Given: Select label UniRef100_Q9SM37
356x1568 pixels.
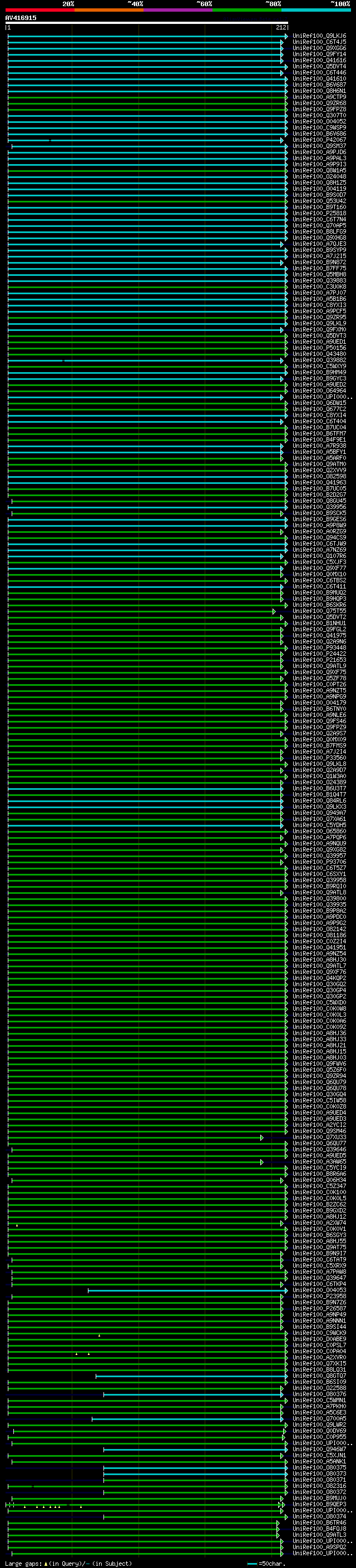Looking at the screenshot, I should click(x=319, y=146).
